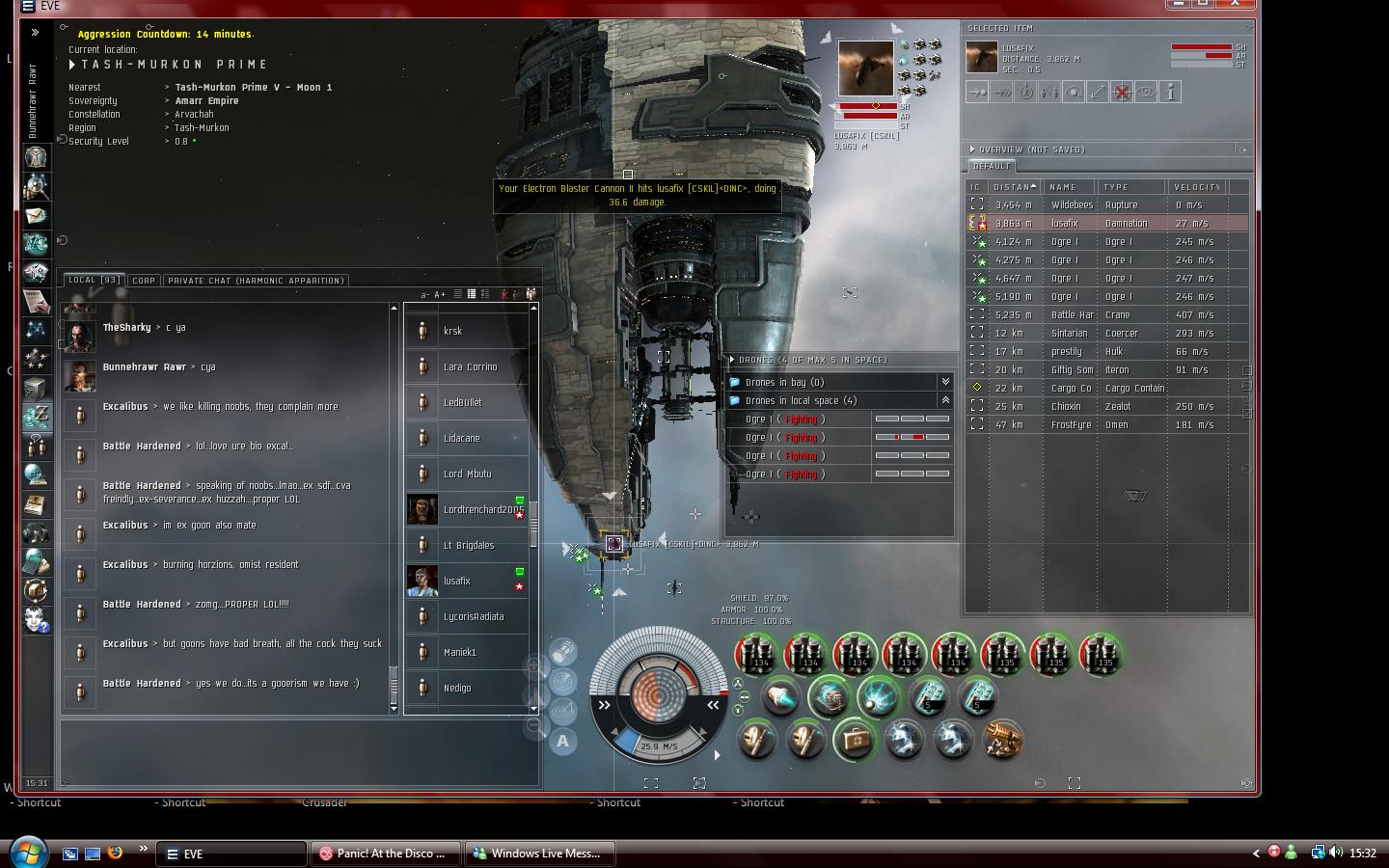Click the Amarr Empire sovereignty link
1389x868 pixels.
point(206,100)
